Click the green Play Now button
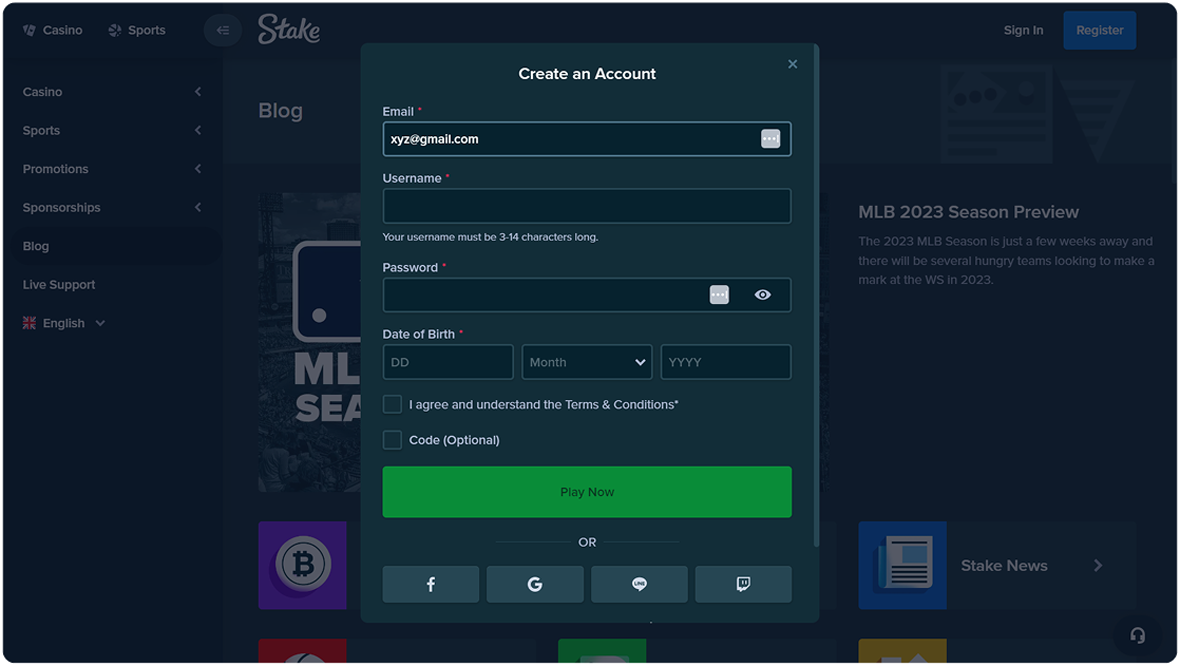 [x=587, y=491]
